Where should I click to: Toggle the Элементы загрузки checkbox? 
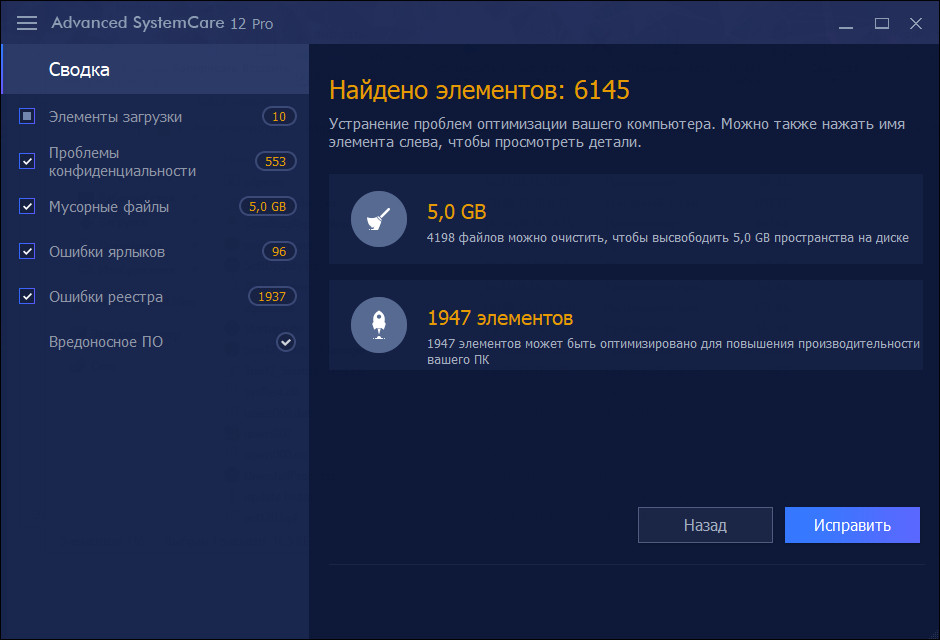tap(27, 117)
